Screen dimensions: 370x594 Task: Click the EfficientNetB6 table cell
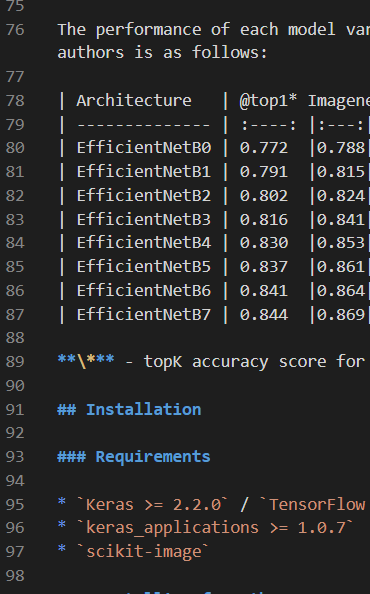click(144, 291)
